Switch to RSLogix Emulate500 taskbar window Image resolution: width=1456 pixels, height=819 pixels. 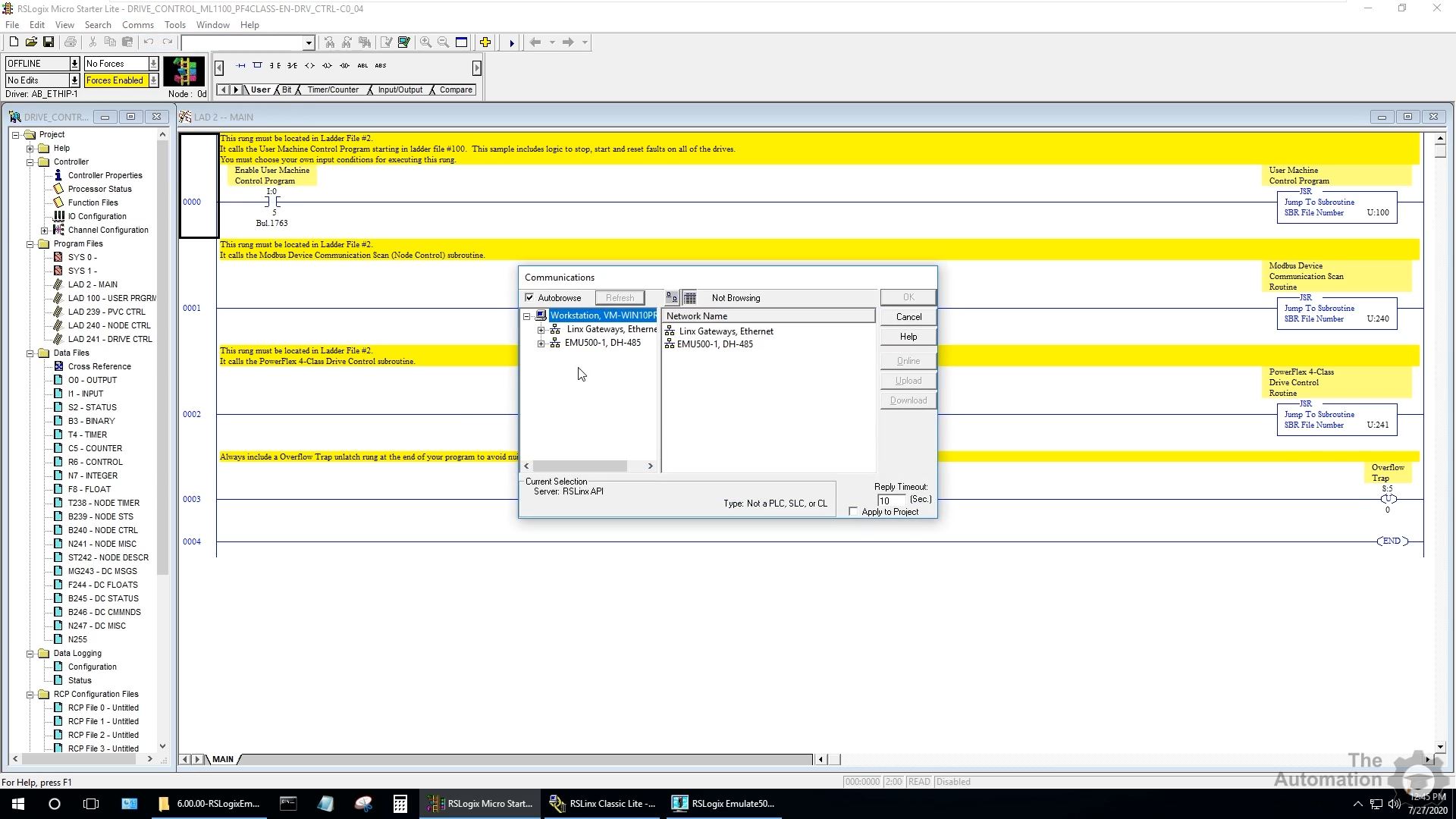(724, 804)
